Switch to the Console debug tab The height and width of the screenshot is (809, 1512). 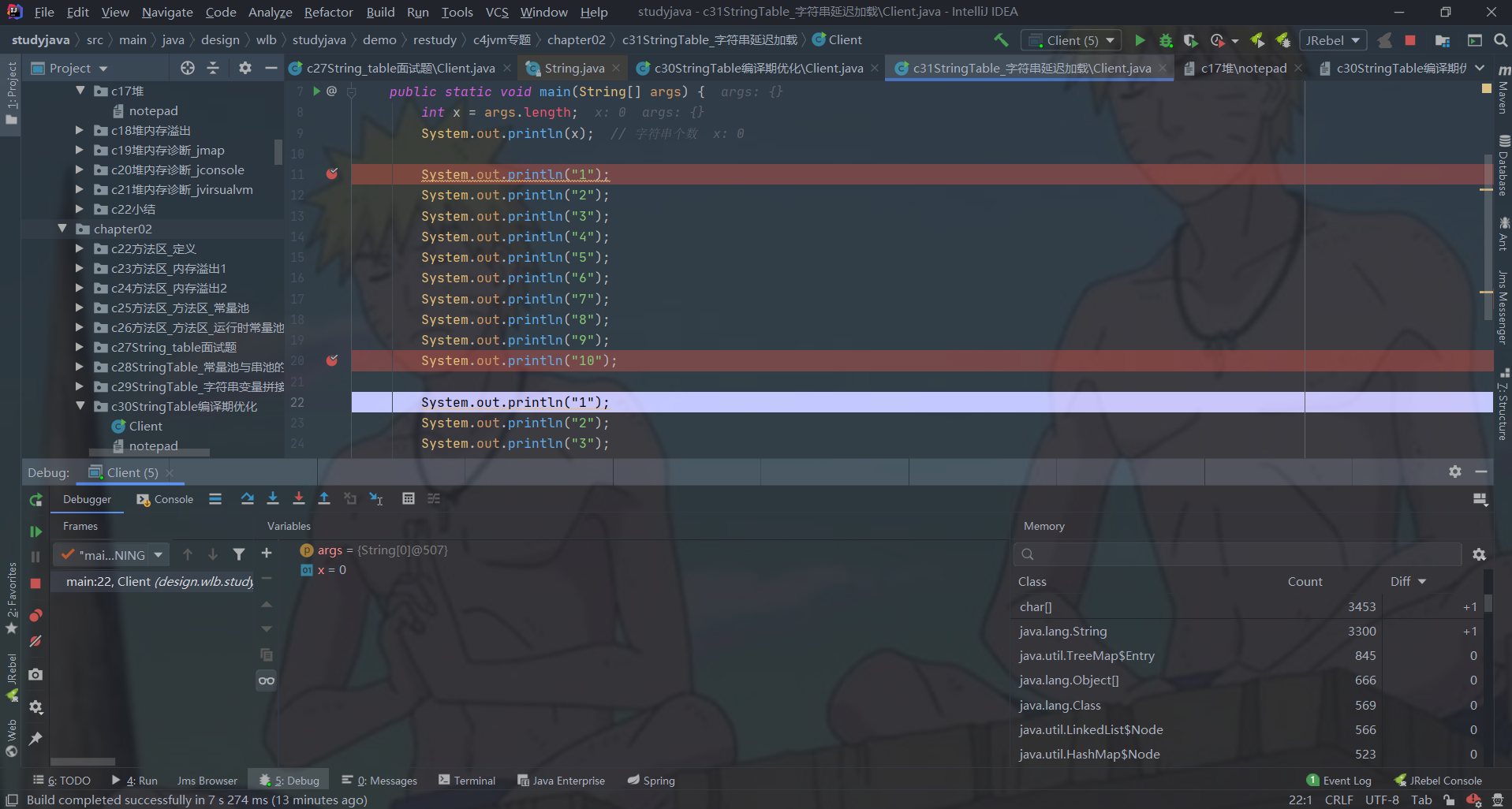coord(165,499)
